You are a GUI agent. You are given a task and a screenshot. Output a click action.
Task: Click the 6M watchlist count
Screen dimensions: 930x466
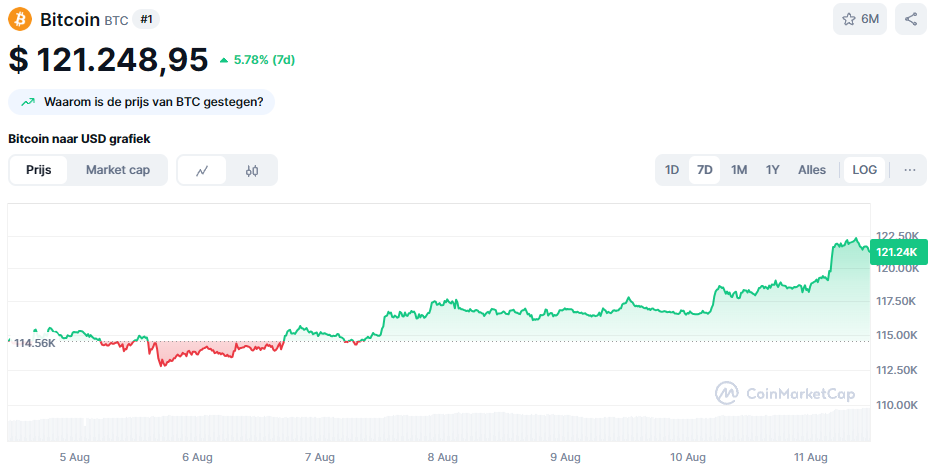[870, 19]
